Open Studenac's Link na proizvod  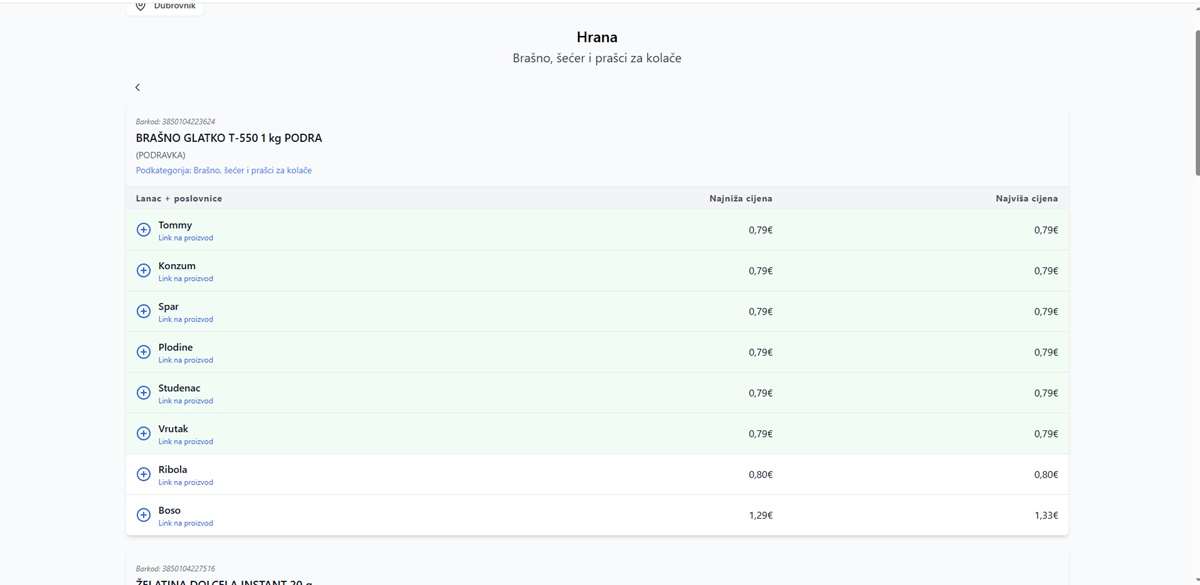(185, 401)
